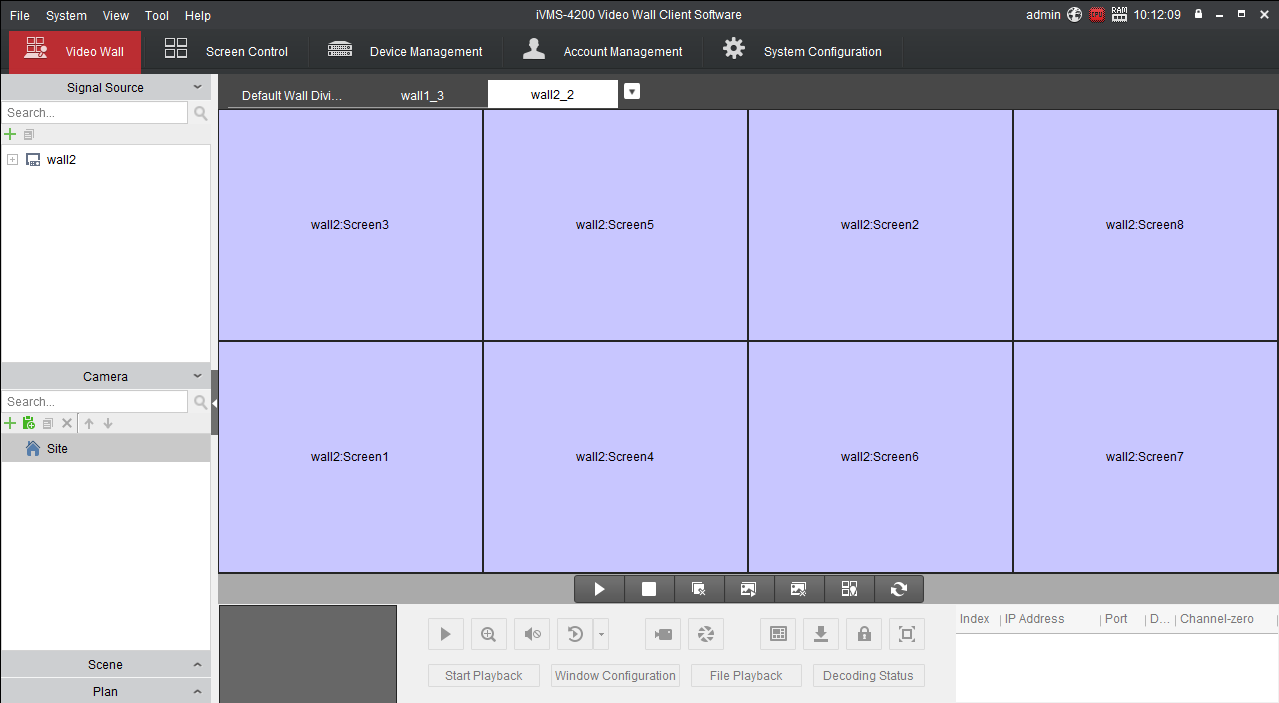Expand the wall2 tree node
The width and height of the screenshot is (1279, 703).
pyautogui.click(x=12, y=160)
